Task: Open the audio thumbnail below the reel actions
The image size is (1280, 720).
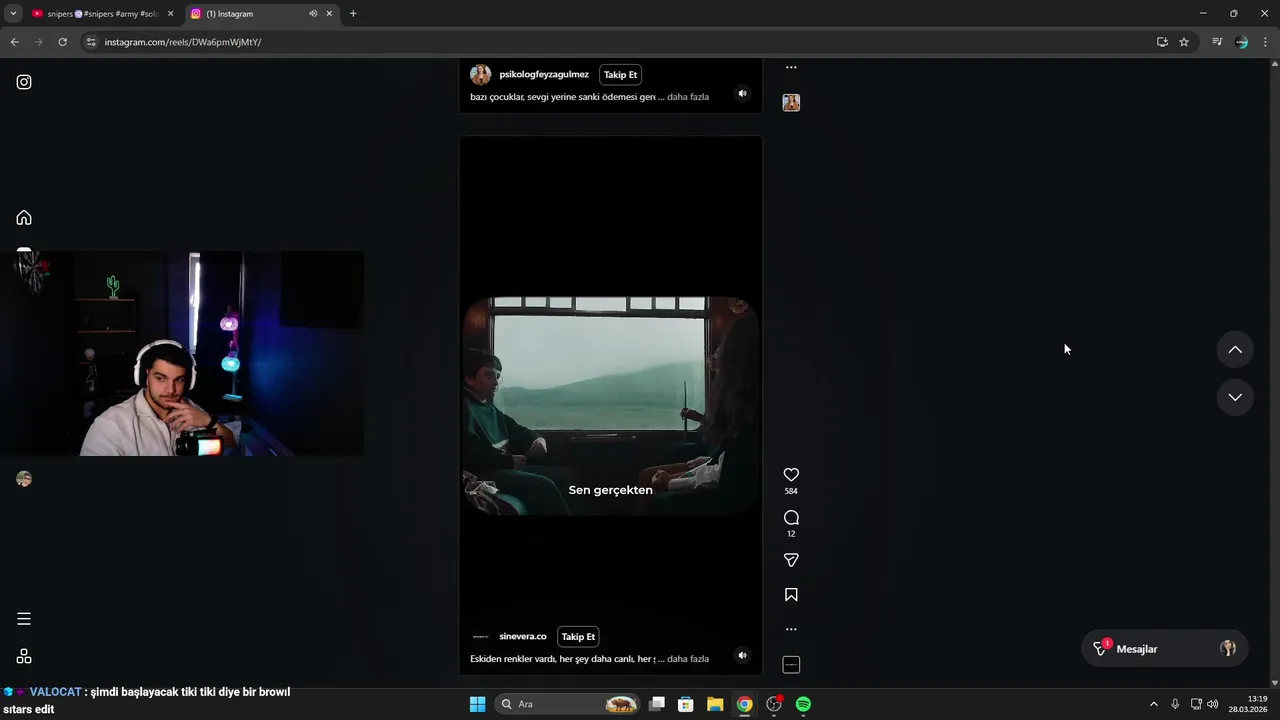Action: (791, 665)
